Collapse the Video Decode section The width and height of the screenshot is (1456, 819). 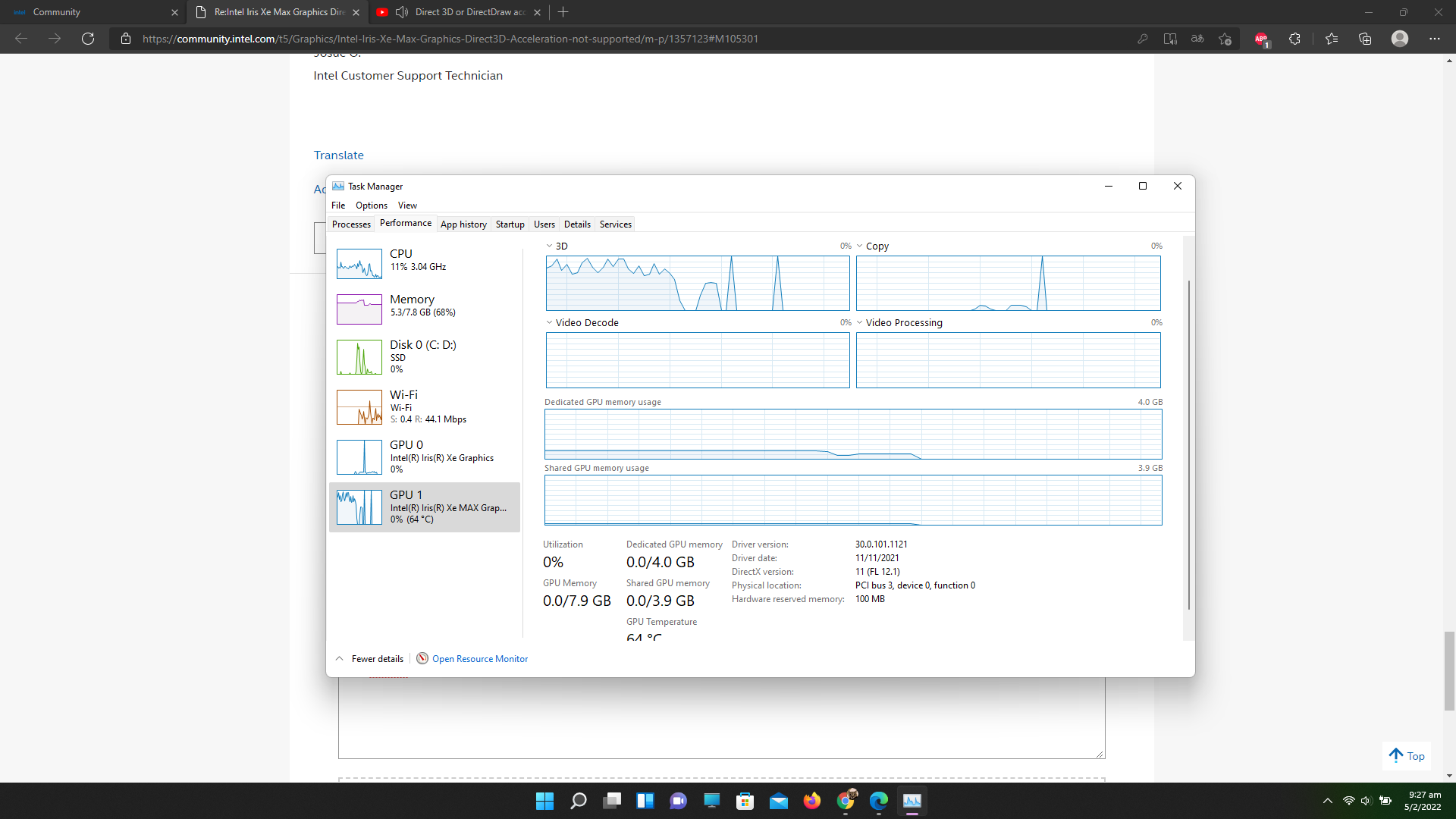550,322
